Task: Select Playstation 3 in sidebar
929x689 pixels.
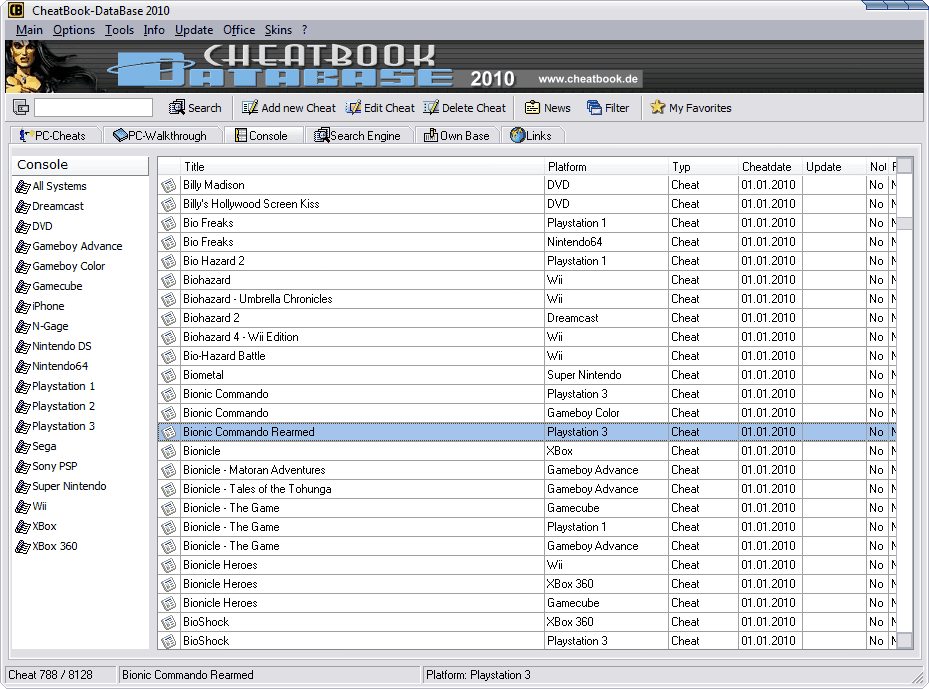Action: click(x=55, y=427)
